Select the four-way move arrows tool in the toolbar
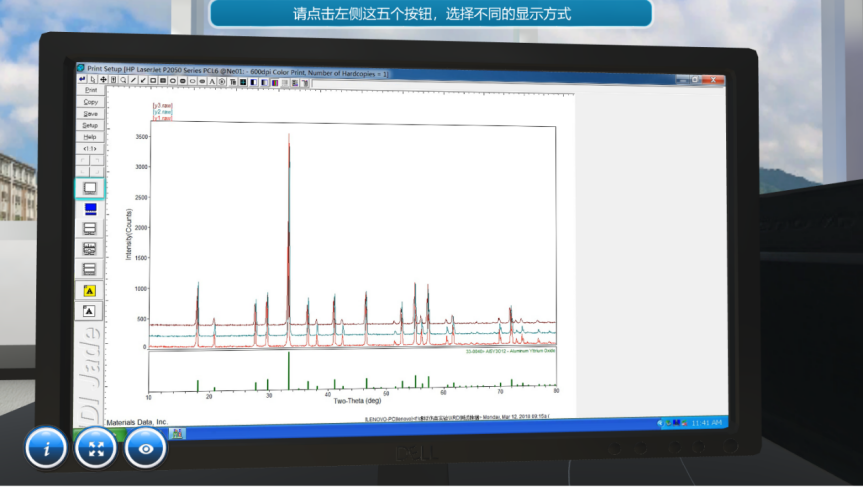Image resolution: width=863 pixels, height=487 pixels. pyautogui.click(x=103, y=79)
